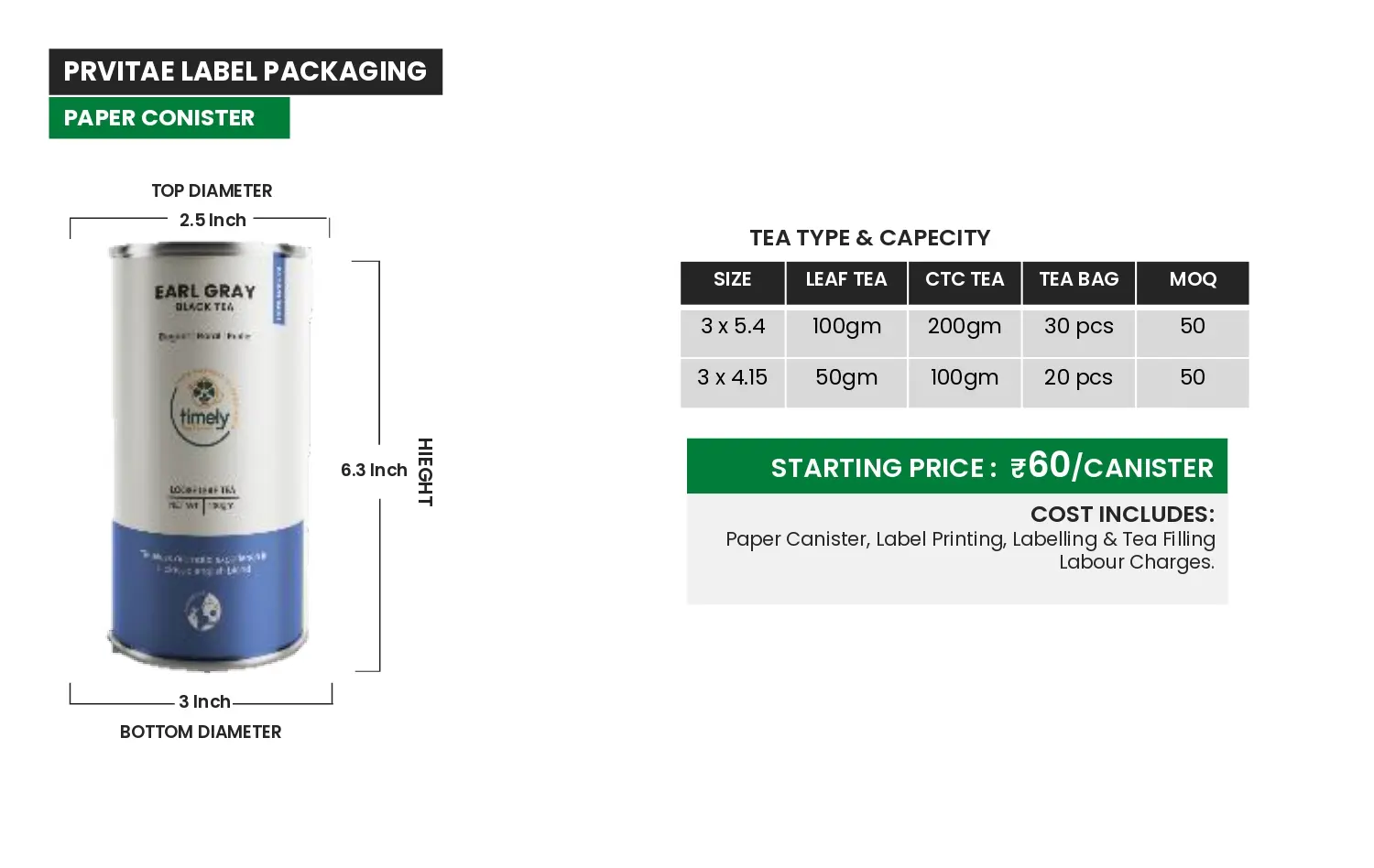Click the green PAPER CONISTER label
The image size is (1374, 868).
(x=169, y=118)
